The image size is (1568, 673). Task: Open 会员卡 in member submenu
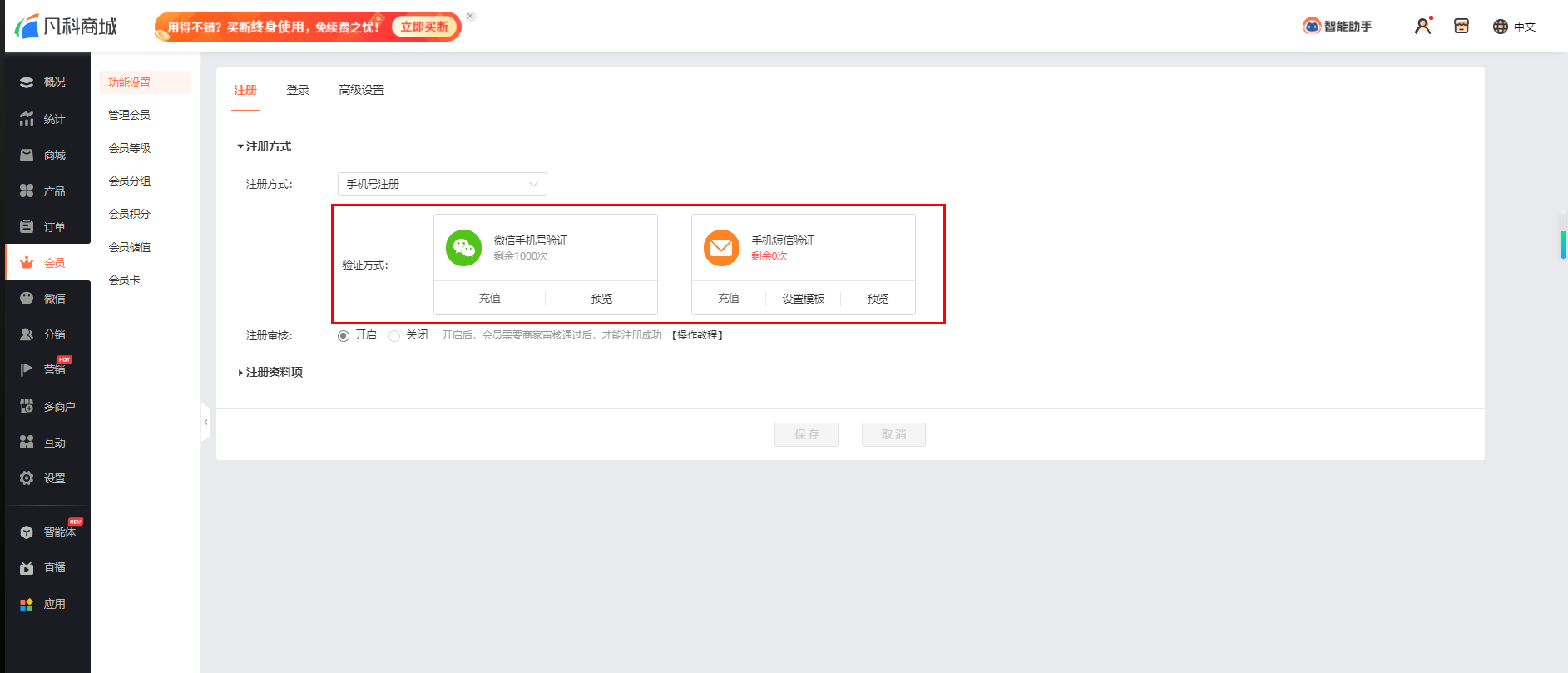[x=125, y=280]
